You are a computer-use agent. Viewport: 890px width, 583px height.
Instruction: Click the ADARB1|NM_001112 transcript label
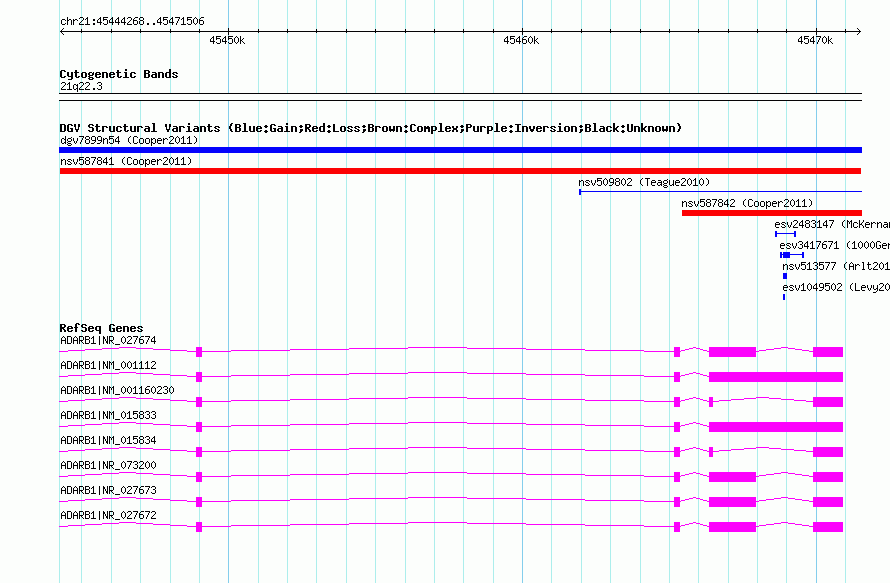tap(108, 366)
